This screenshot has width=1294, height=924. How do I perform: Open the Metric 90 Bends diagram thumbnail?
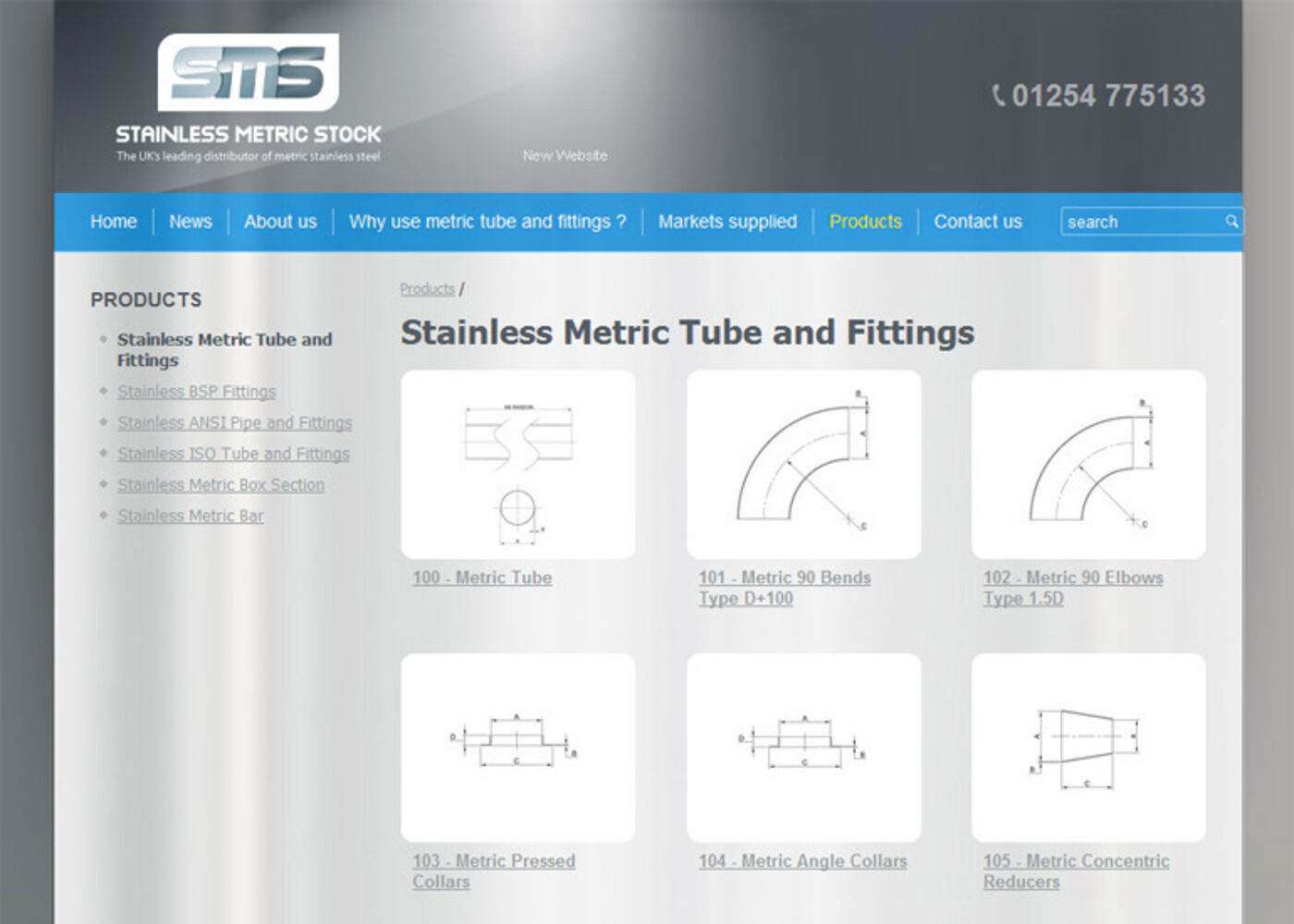click(x=803, y=465)
